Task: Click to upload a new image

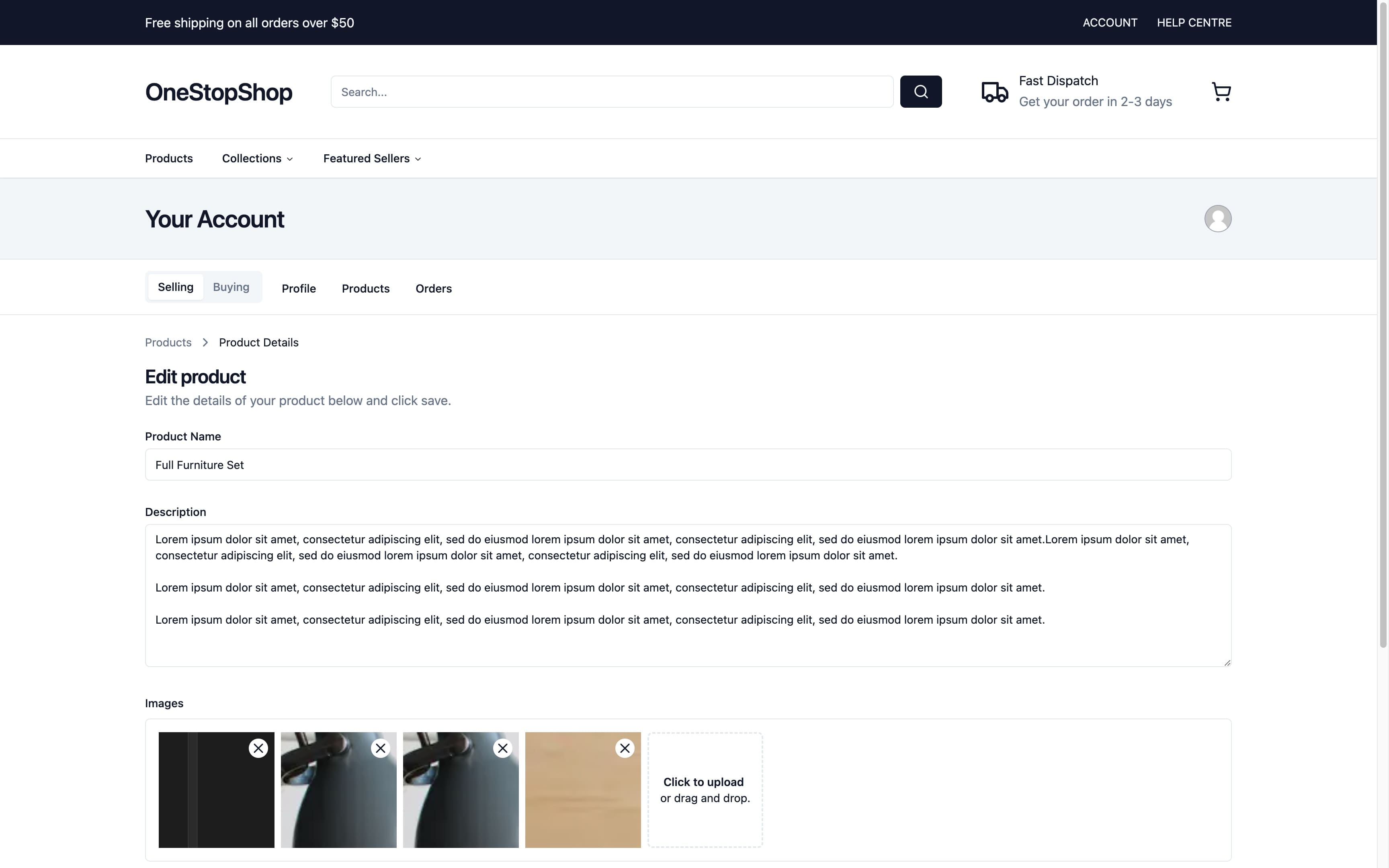Action: [x=705, y=789]
